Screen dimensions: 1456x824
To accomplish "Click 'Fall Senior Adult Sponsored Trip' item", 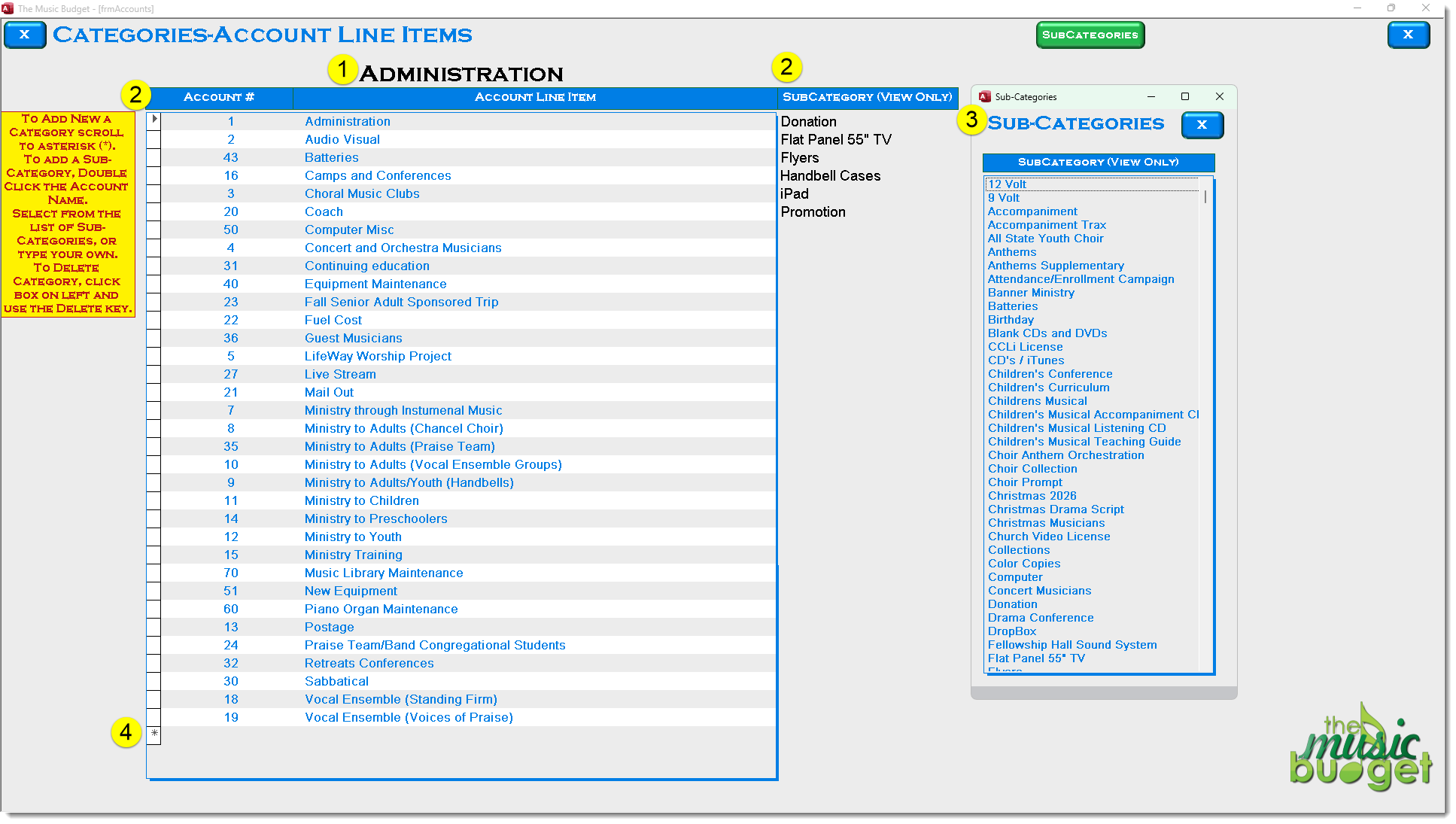I will click(x=401, y=302).
